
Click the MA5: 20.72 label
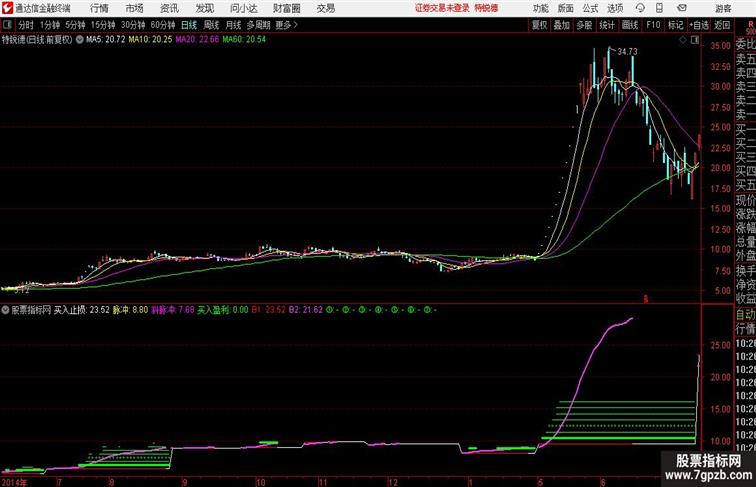(x=106, y=40)
